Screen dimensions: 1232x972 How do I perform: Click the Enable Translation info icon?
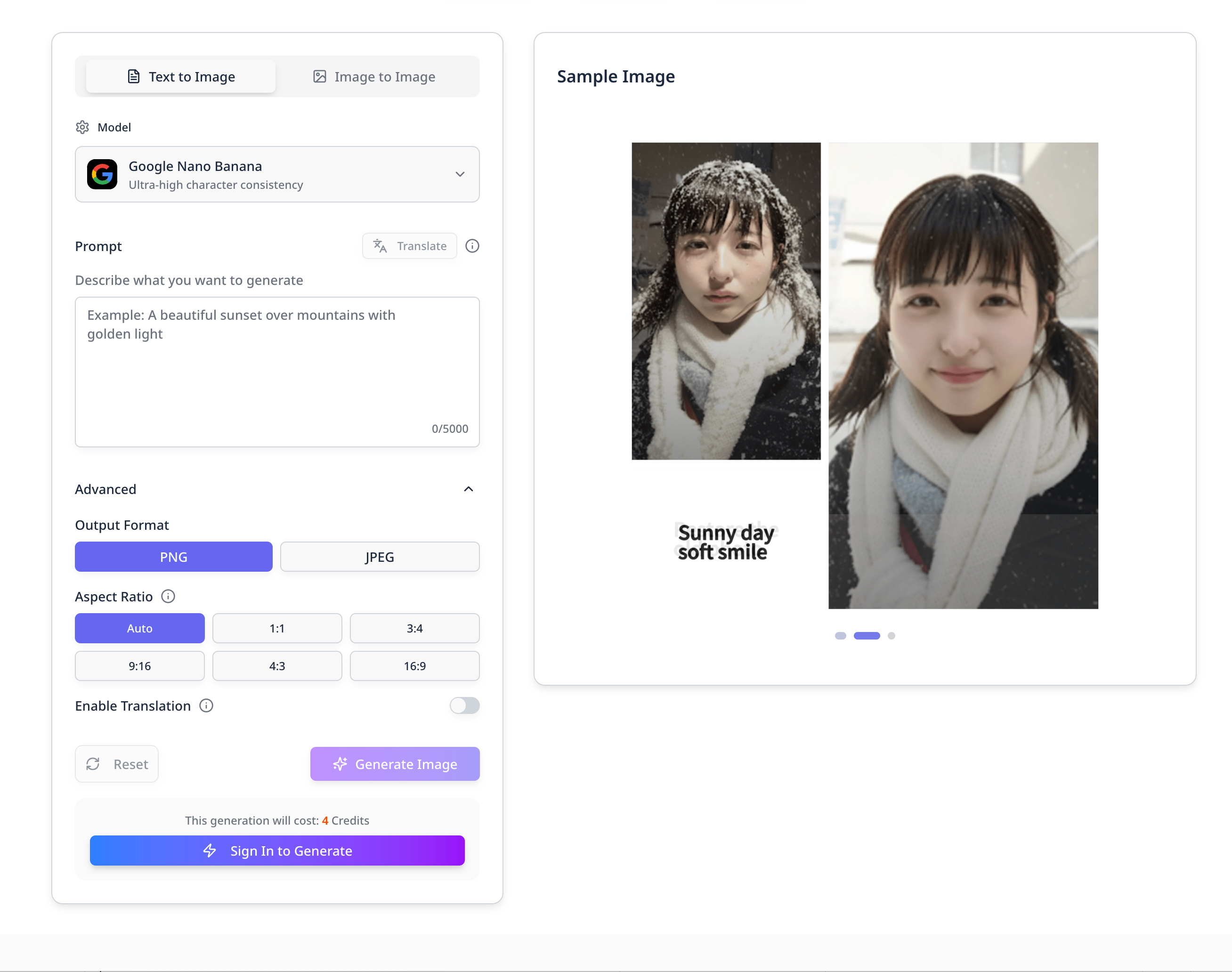[206, 705]
